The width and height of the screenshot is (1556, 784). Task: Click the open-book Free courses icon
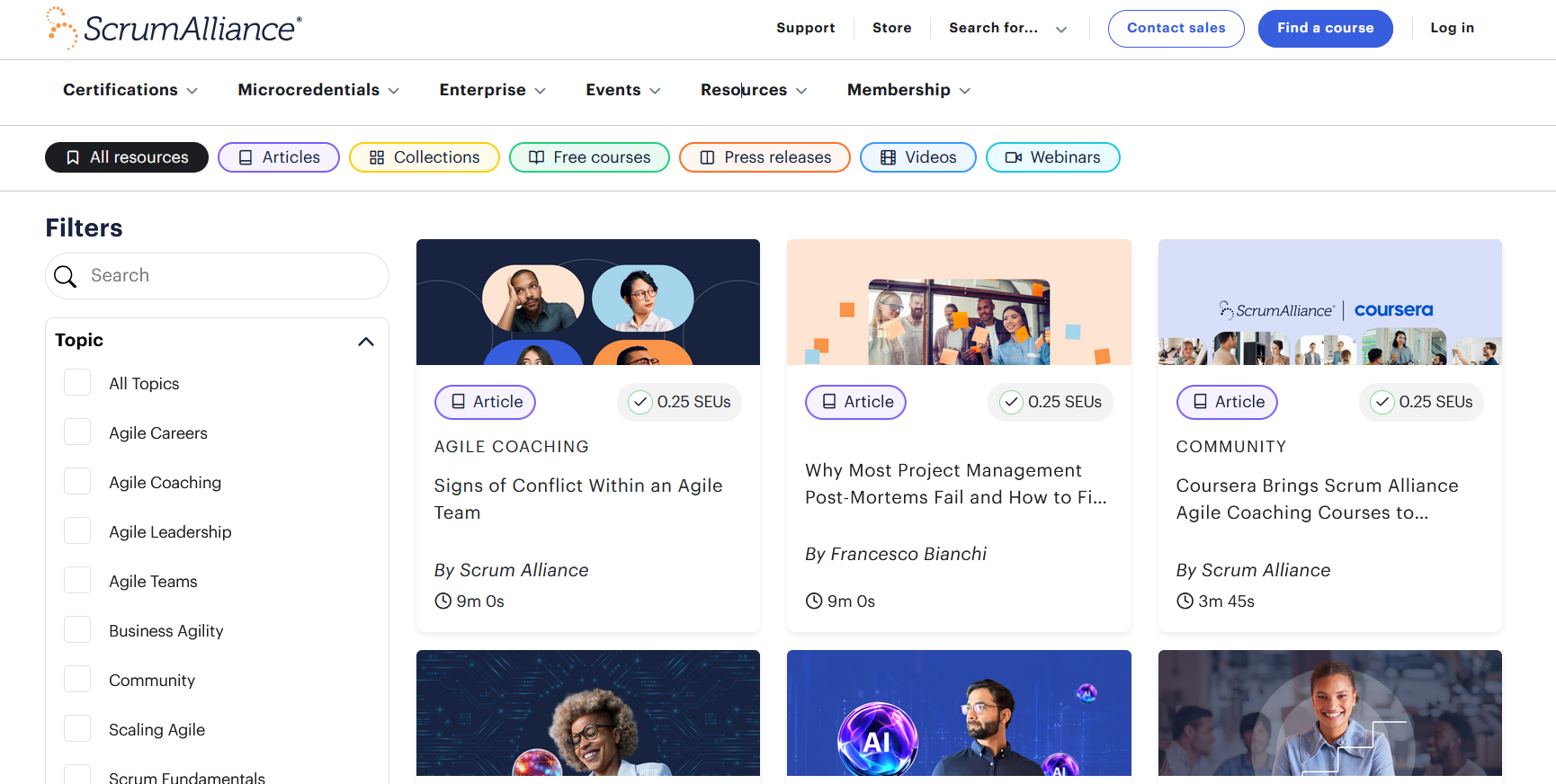pos(537,157)
